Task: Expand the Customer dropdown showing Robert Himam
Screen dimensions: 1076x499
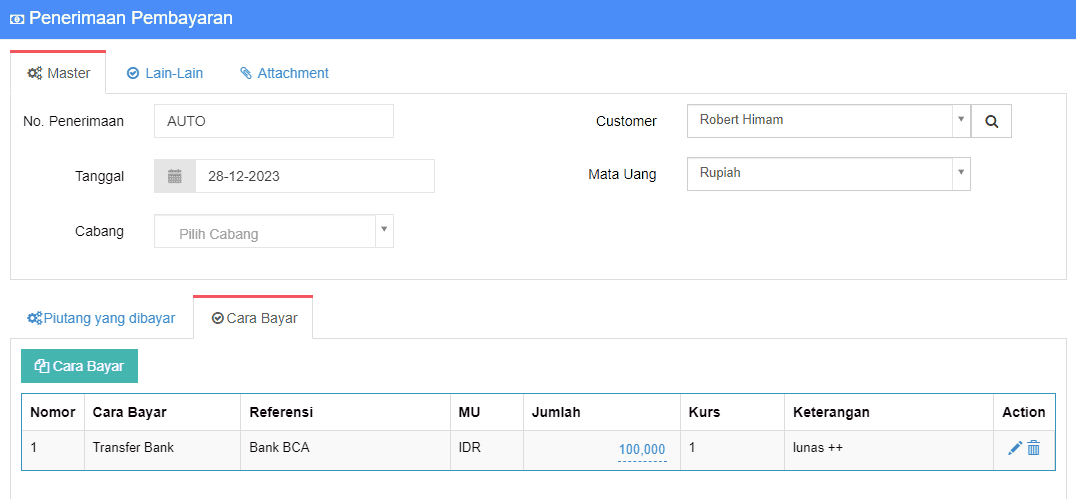Action: (828, 120)
